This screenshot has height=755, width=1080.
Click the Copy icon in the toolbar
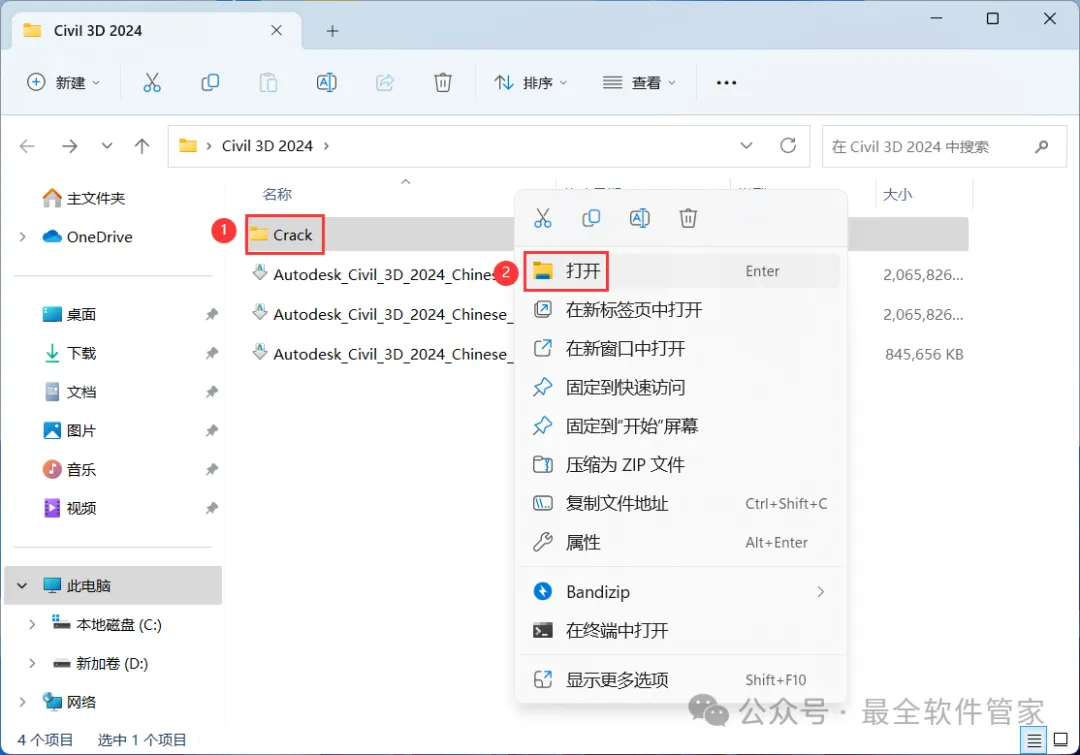pos(210,83)
